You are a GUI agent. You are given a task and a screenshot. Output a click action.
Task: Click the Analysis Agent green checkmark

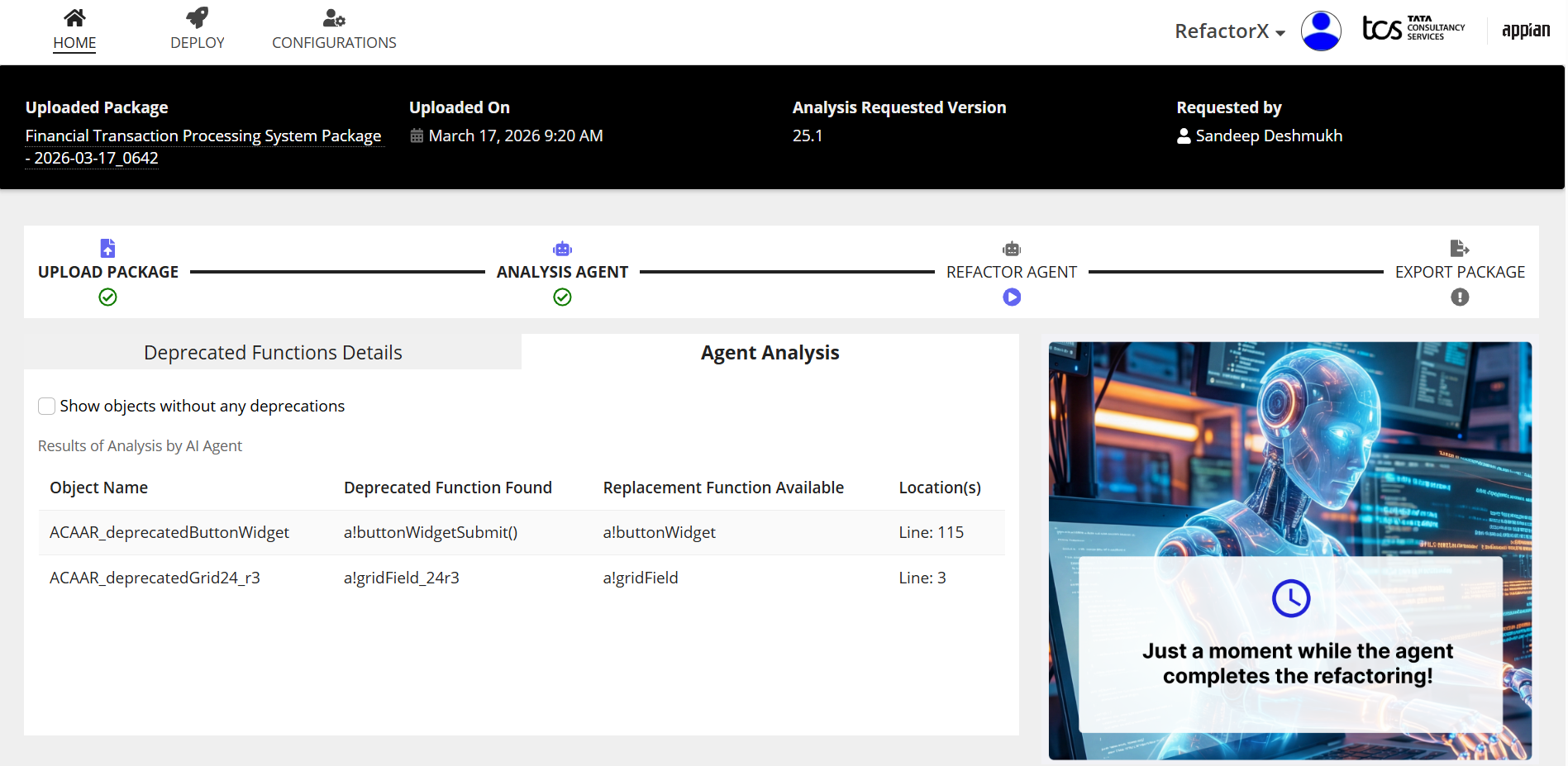[x=562, y=297]
